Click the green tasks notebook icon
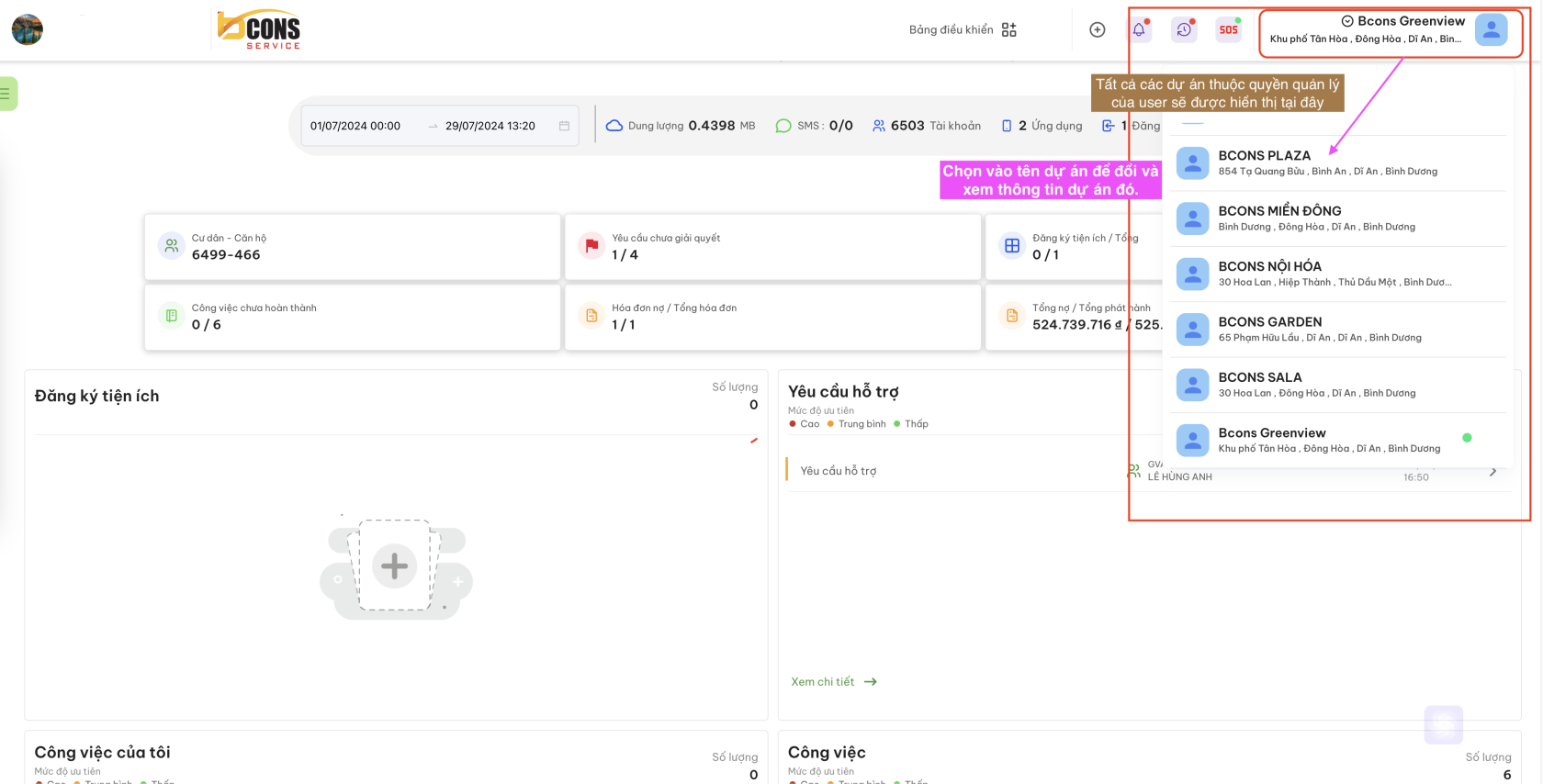Viewport: 1543px width, 784px height. click(x=172, y=316)
